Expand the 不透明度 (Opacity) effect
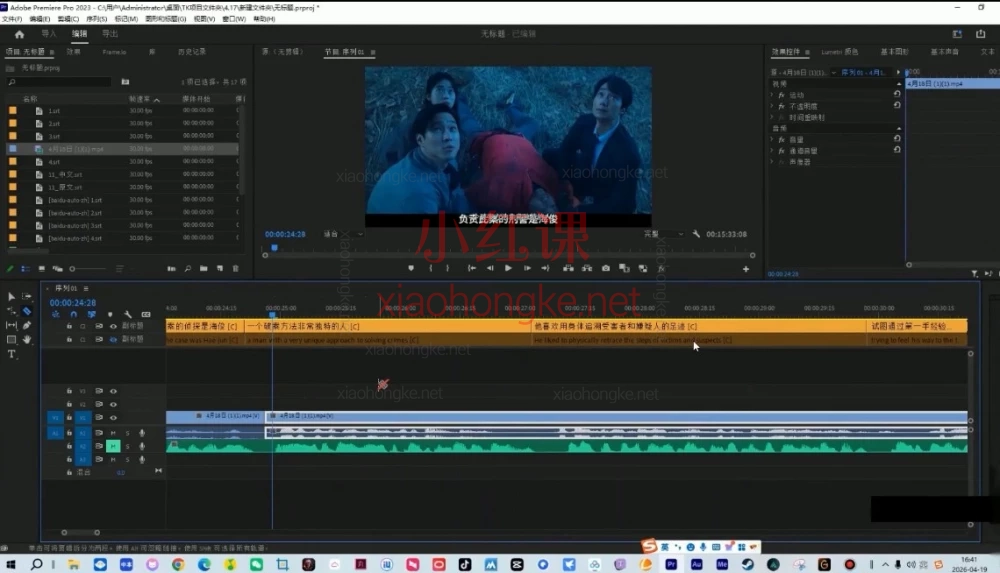This screenshot has width=1000, height=573. 772,106
